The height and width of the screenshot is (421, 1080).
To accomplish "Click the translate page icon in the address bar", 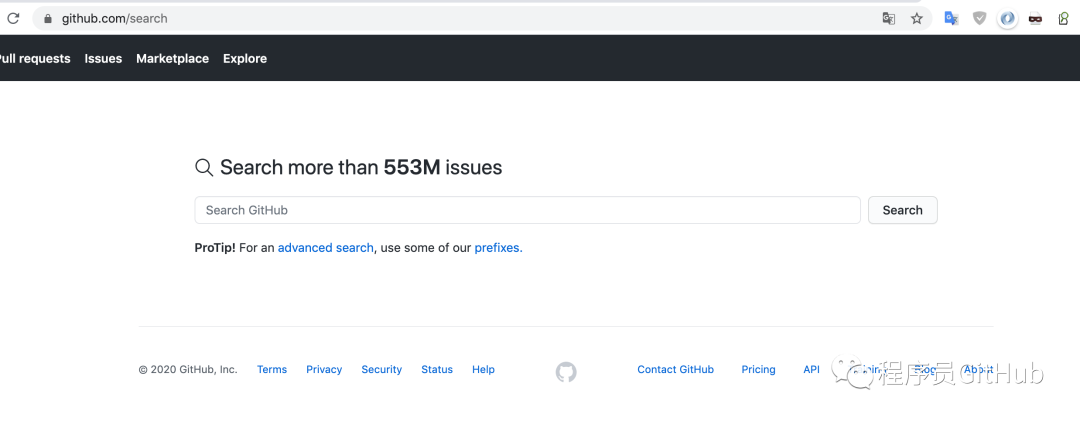I will (x=888, y=18).
